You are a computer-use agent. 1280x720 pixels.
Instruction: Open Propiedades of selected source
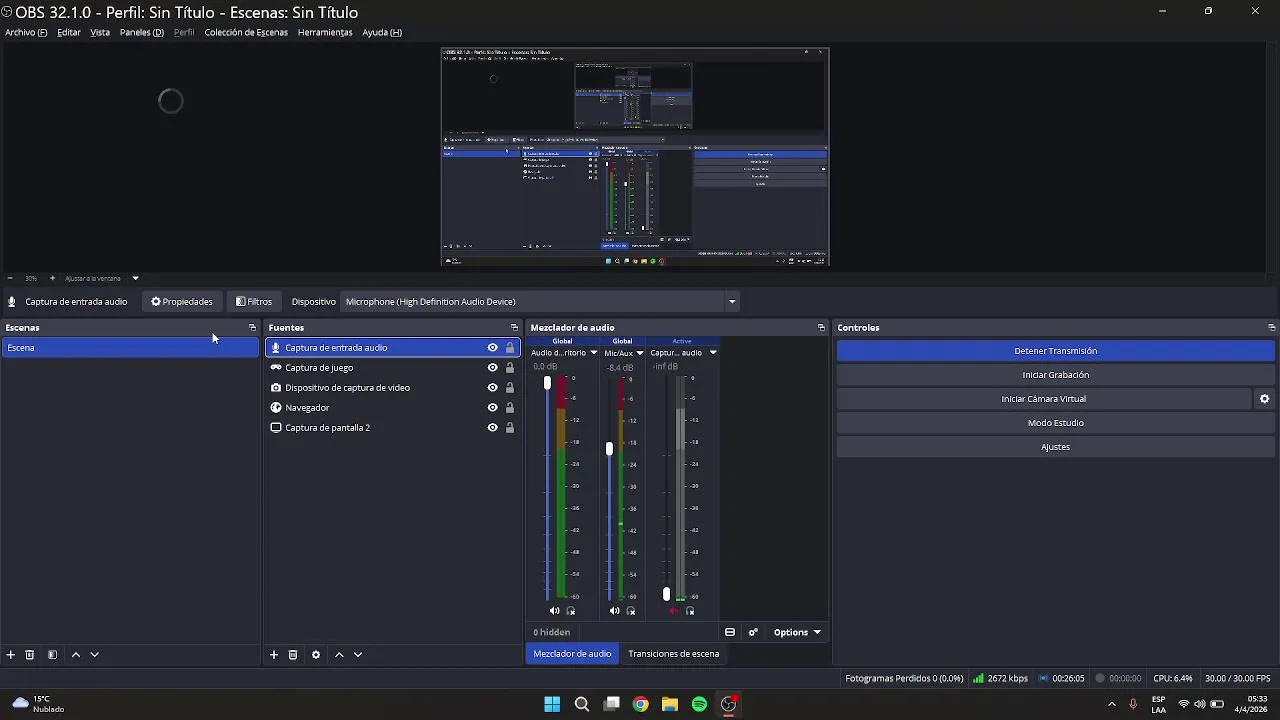click(181, 302)
